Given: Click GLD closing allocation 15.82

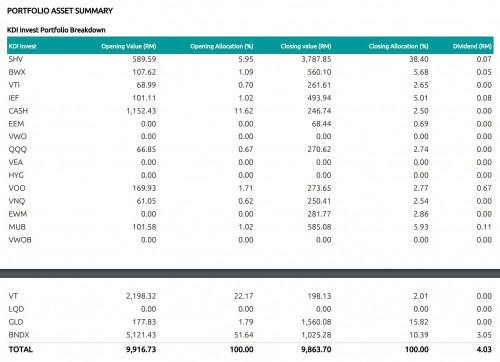Looking at the screenshot, I should pyautogui.click(x=419, y=322).
